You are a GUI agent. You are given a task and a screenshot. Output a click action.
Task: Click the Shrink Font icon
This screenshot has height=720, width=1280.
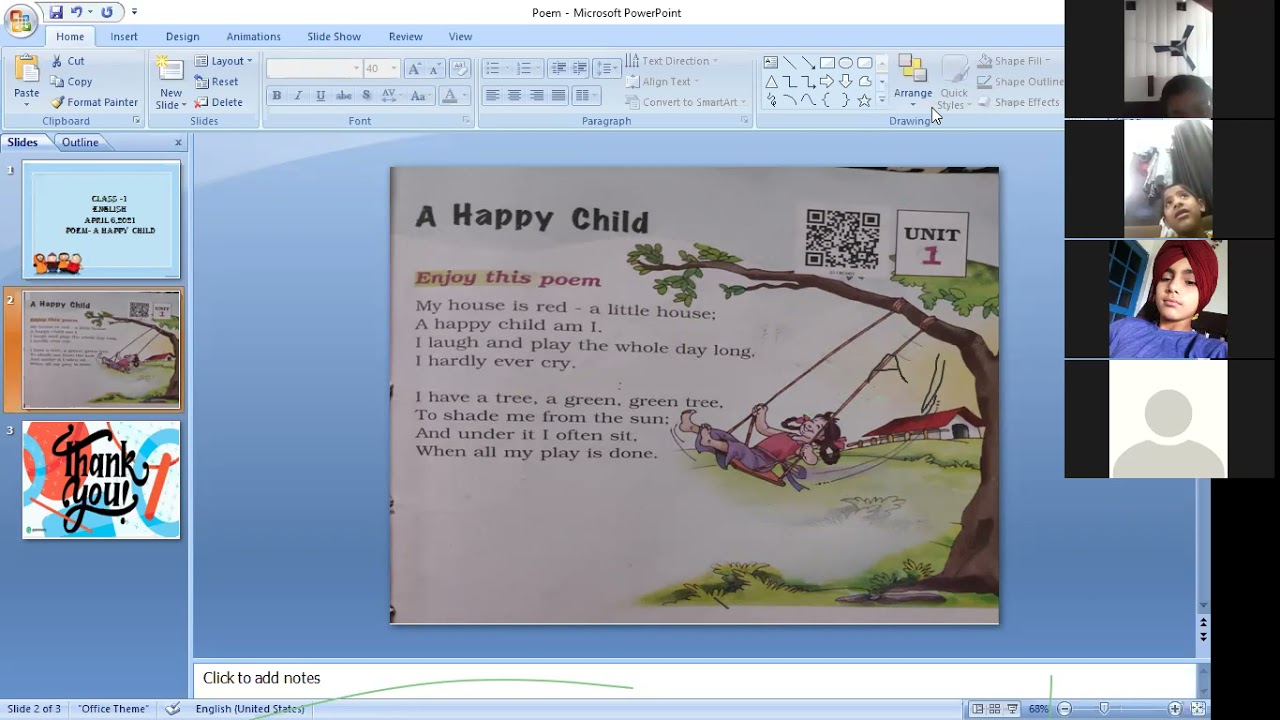[434, 68]
